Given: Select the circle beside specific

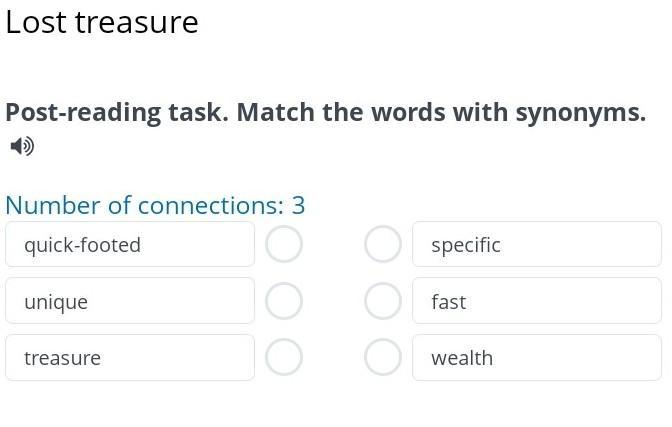Looking at the screenshot, I should 382,244.
